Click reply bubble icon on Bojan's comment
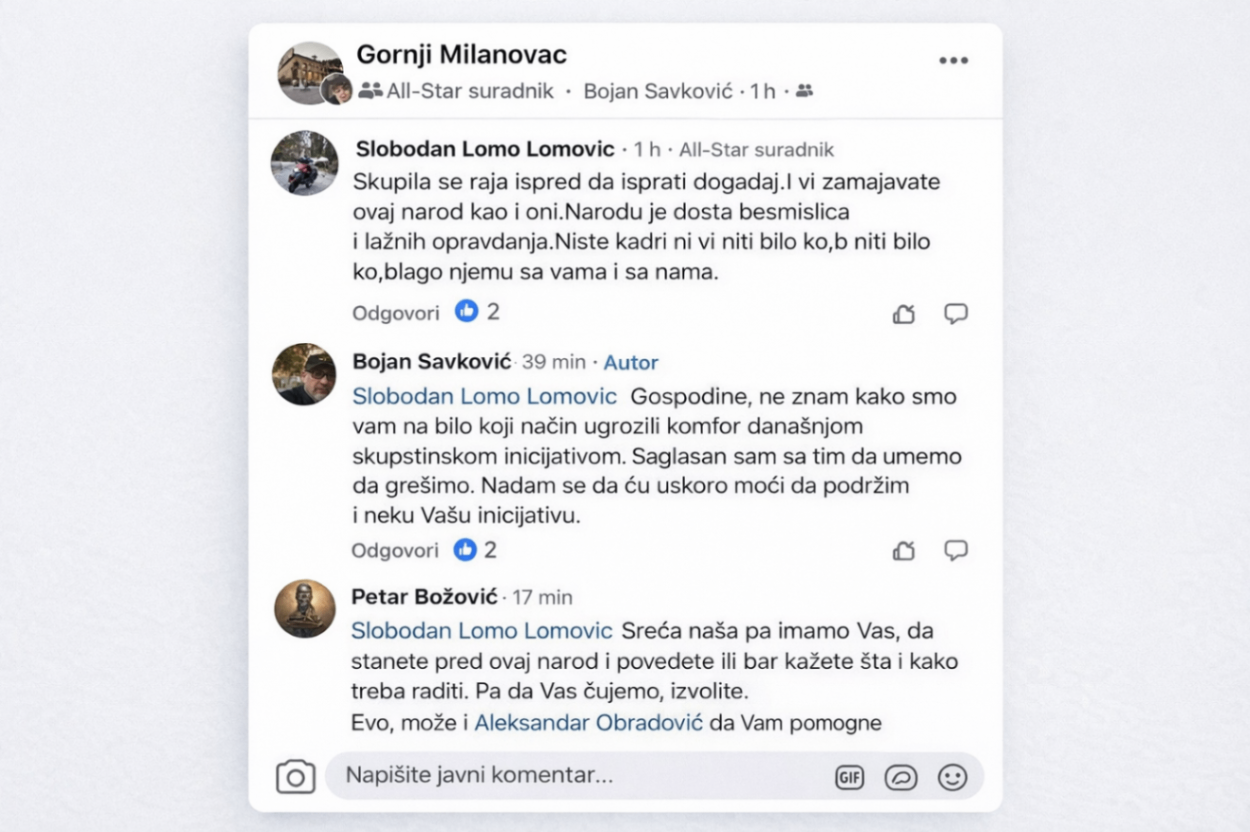Image resolution: width=1250 pixels, height=832 pixels. pyautogui.click(x=956, y=550)
